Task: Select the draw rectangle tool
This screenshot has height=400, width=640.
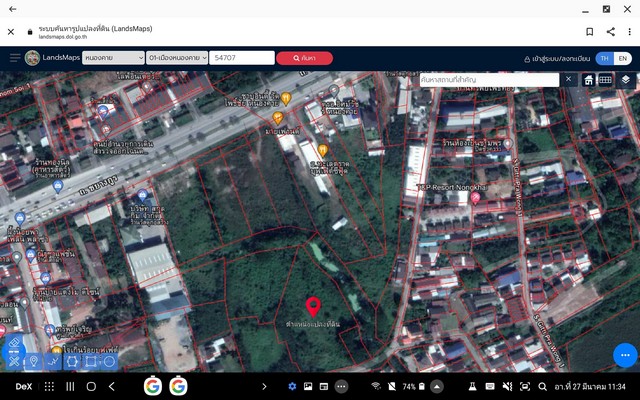Action: (x=91, y=361)
